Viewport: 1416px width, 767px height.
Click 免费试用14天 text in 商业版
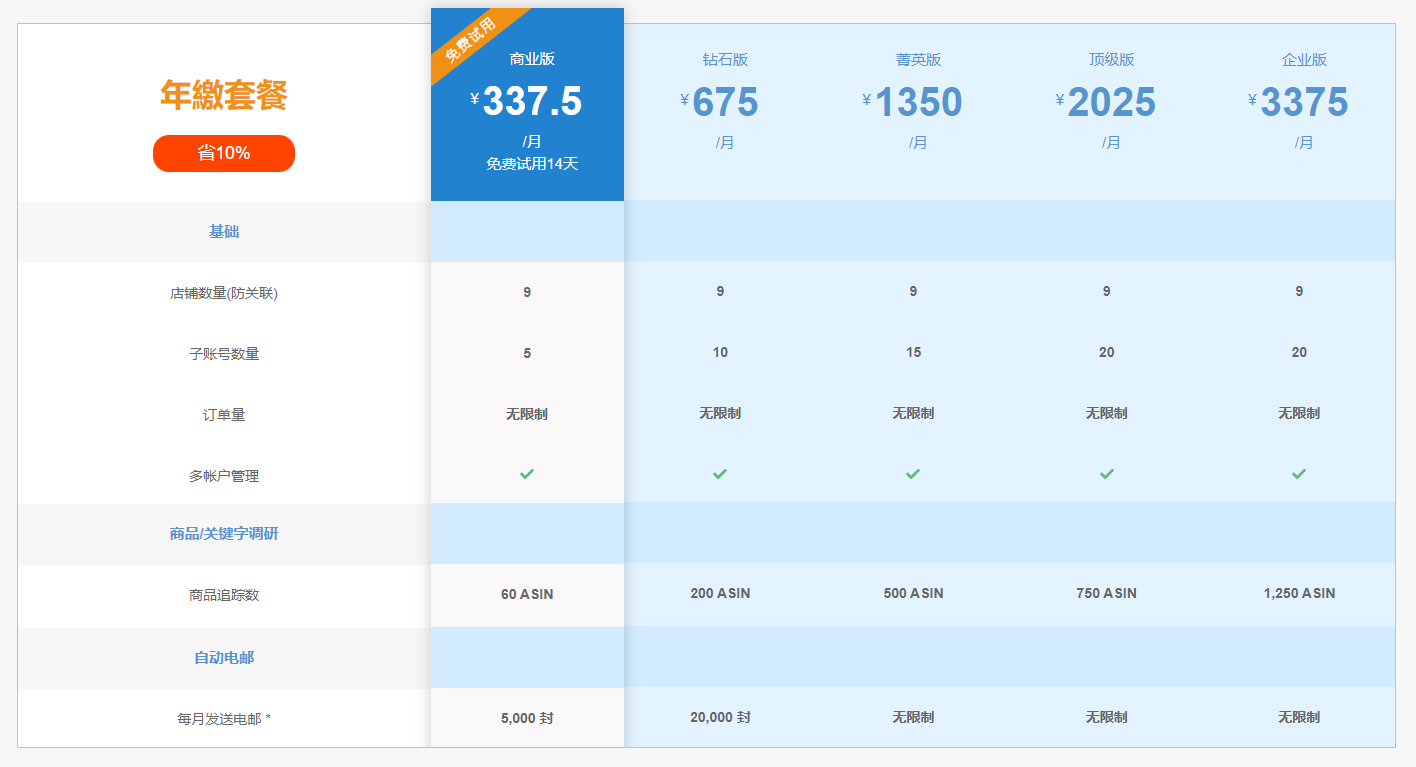(532, 164)
